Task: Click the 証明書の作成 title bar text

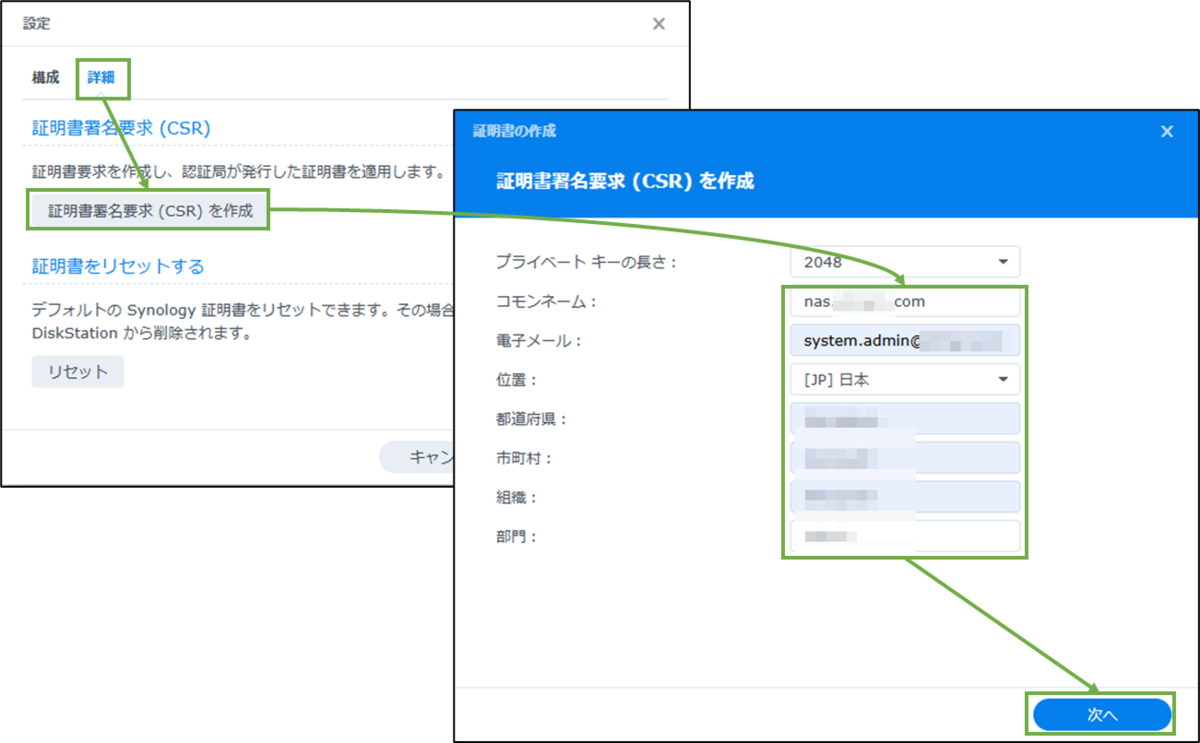Action: click(514, 131)
